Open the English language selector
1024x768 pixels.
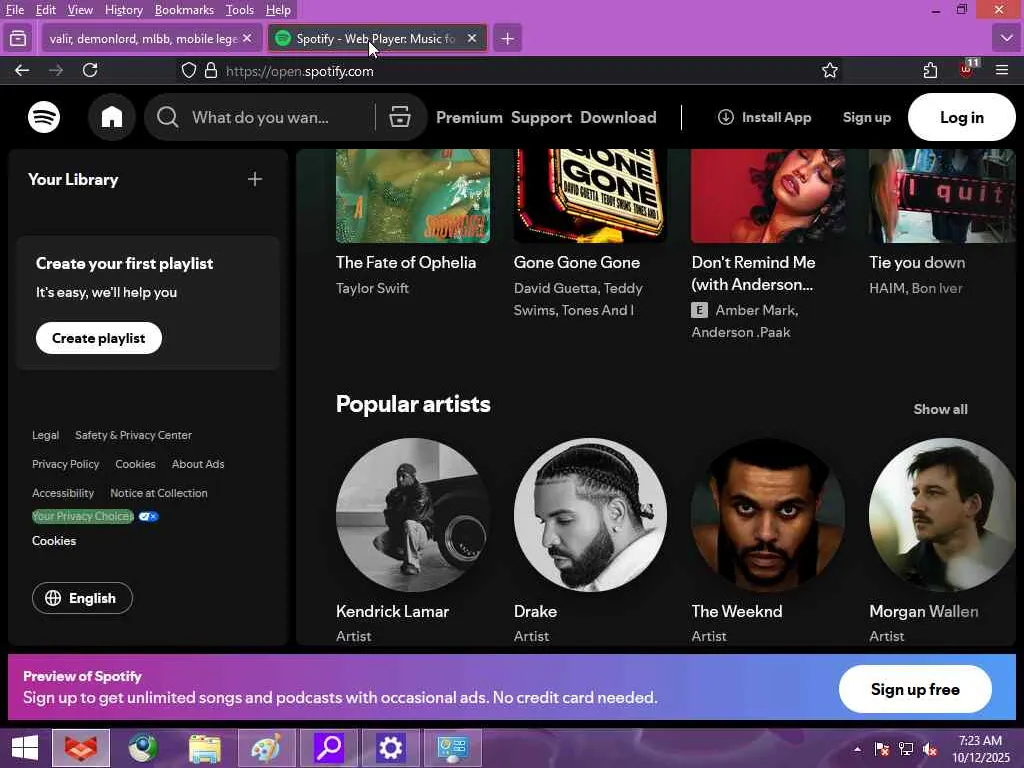point(82,598)
